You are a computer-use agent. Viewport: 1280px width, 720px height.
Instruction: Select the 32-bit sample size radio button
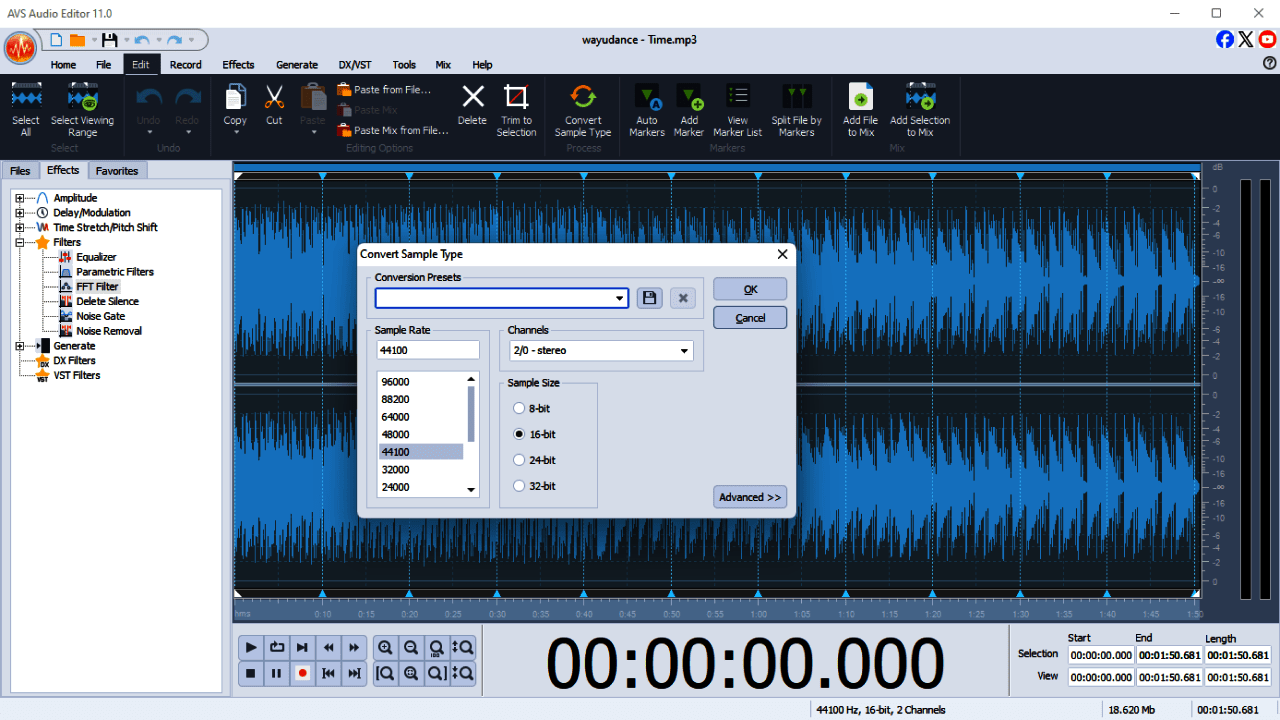pyautogui.click(x=519, y=486)
